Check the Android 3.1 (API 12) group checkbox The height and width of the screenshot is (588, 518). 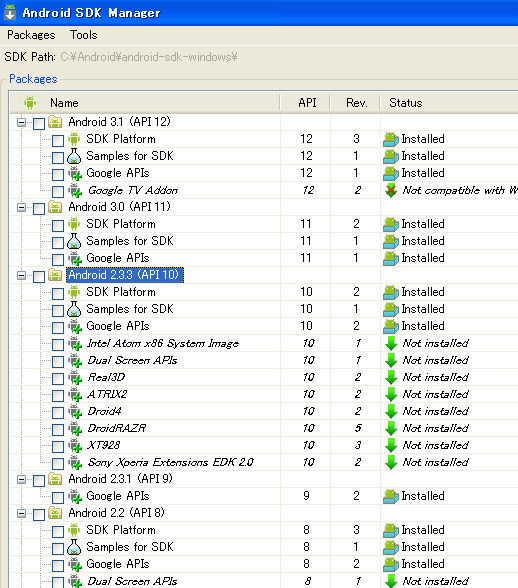coord(39,123)
